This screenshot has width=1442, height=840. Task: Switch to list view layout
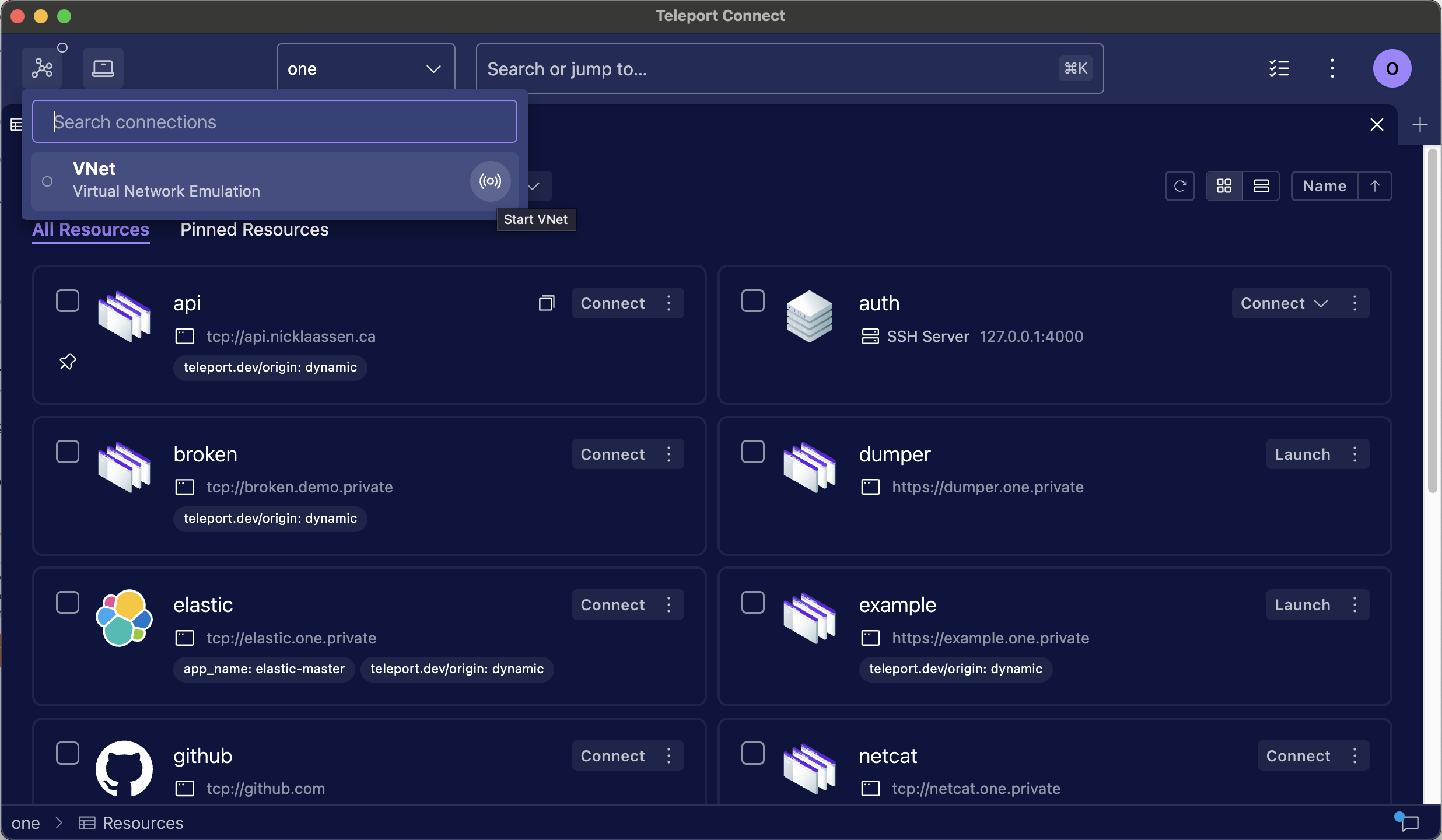1261,185
